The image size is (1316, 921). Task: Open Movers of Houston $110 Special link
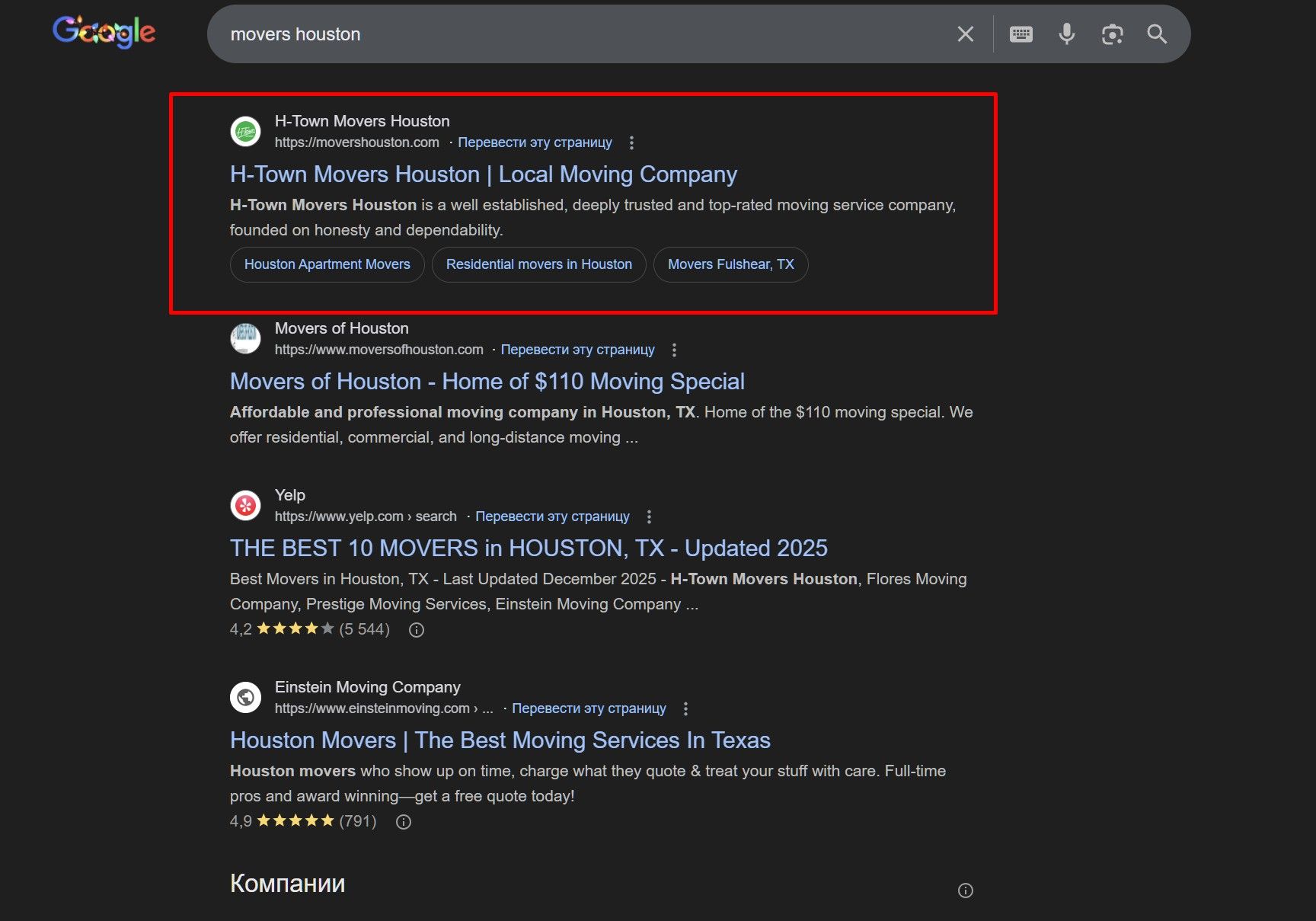click(487, 382)
